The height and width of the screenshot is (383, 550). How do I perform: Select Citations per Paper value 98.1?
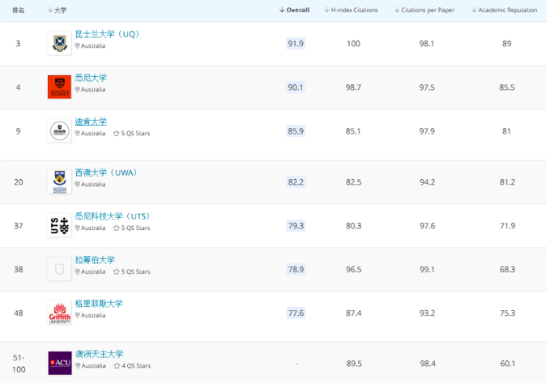pyautogui.click(x=427, y=43)
